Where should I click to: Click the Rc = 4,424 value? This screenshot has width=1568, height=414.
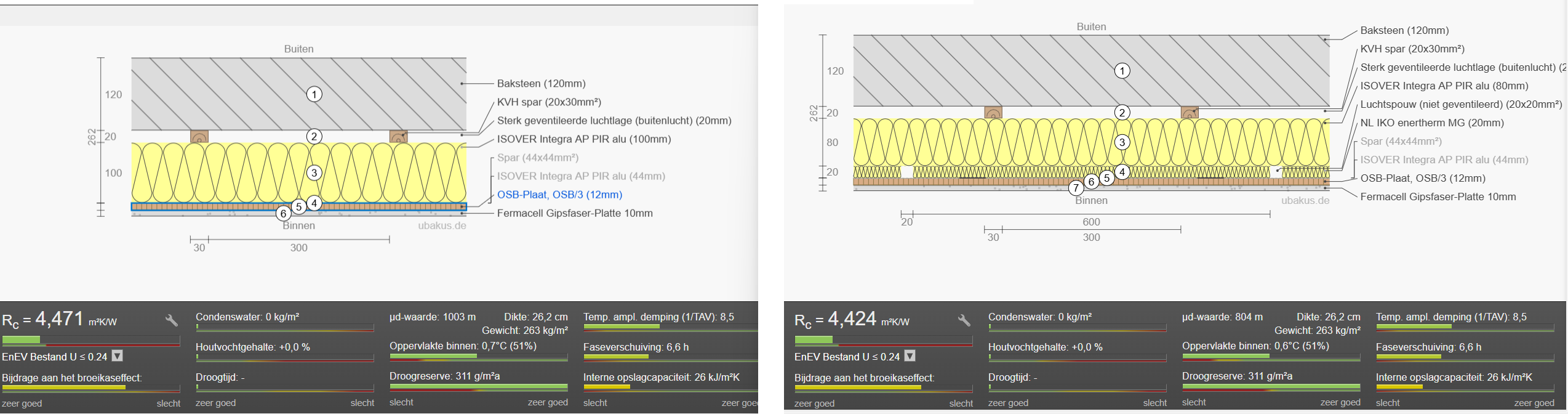[852, 319]
